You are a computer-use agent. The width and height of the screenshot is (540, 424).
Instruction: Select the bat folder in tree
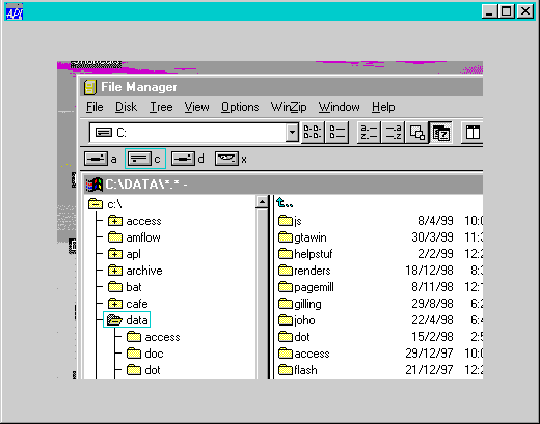click(124, 287)
